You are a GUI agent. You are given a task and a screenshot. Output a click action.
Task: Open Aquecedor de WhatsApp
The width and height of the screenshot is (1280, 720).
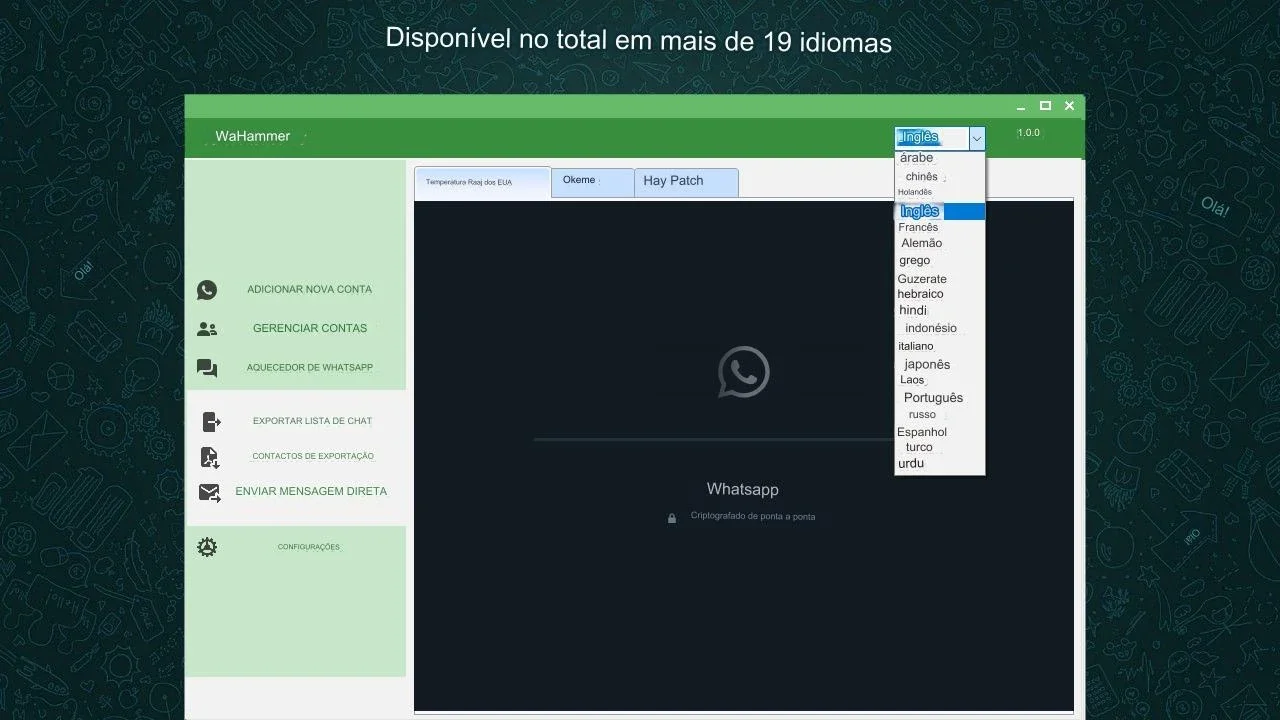click(310, 367)
